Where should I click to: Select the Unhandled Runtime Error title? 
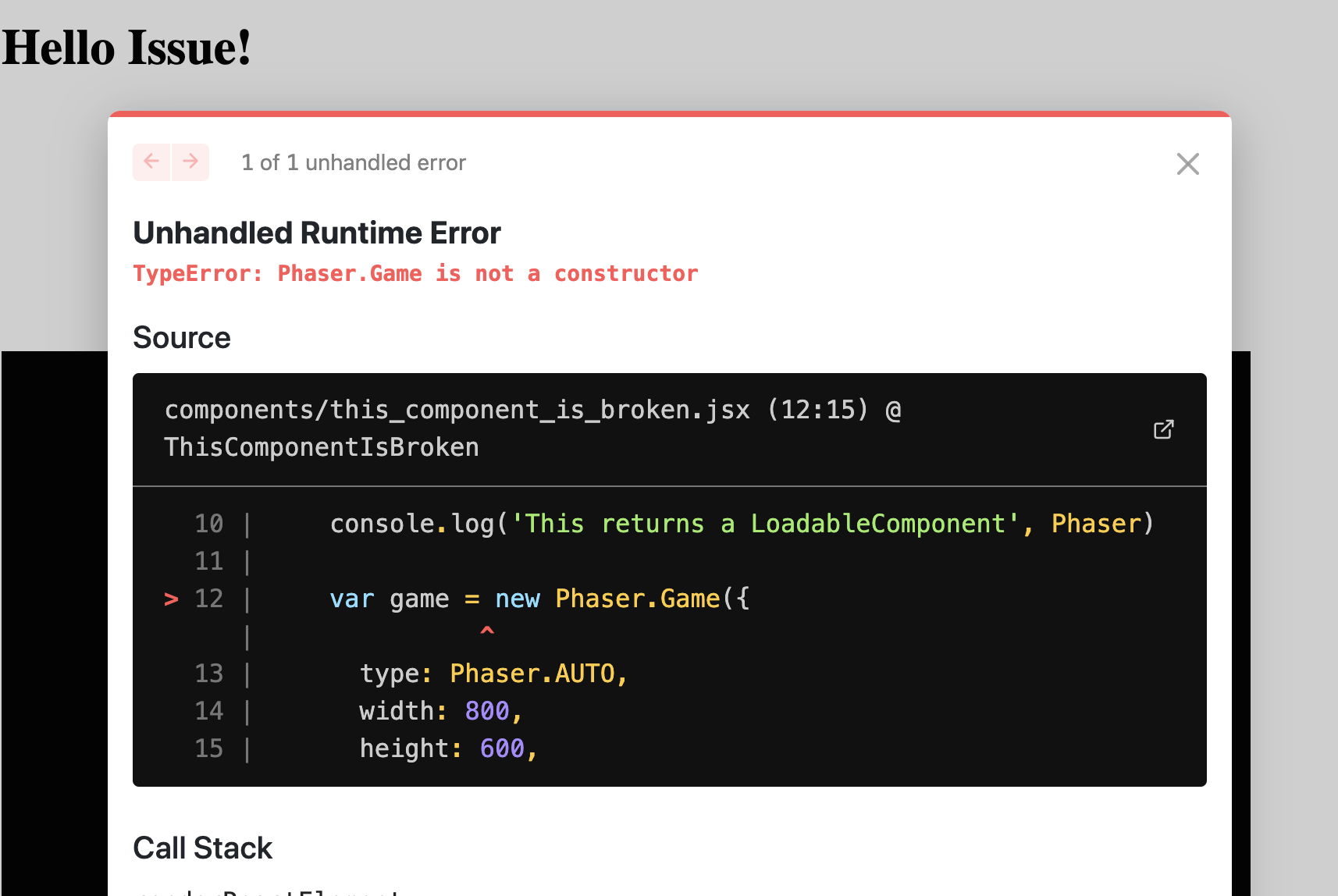point(317,232)
